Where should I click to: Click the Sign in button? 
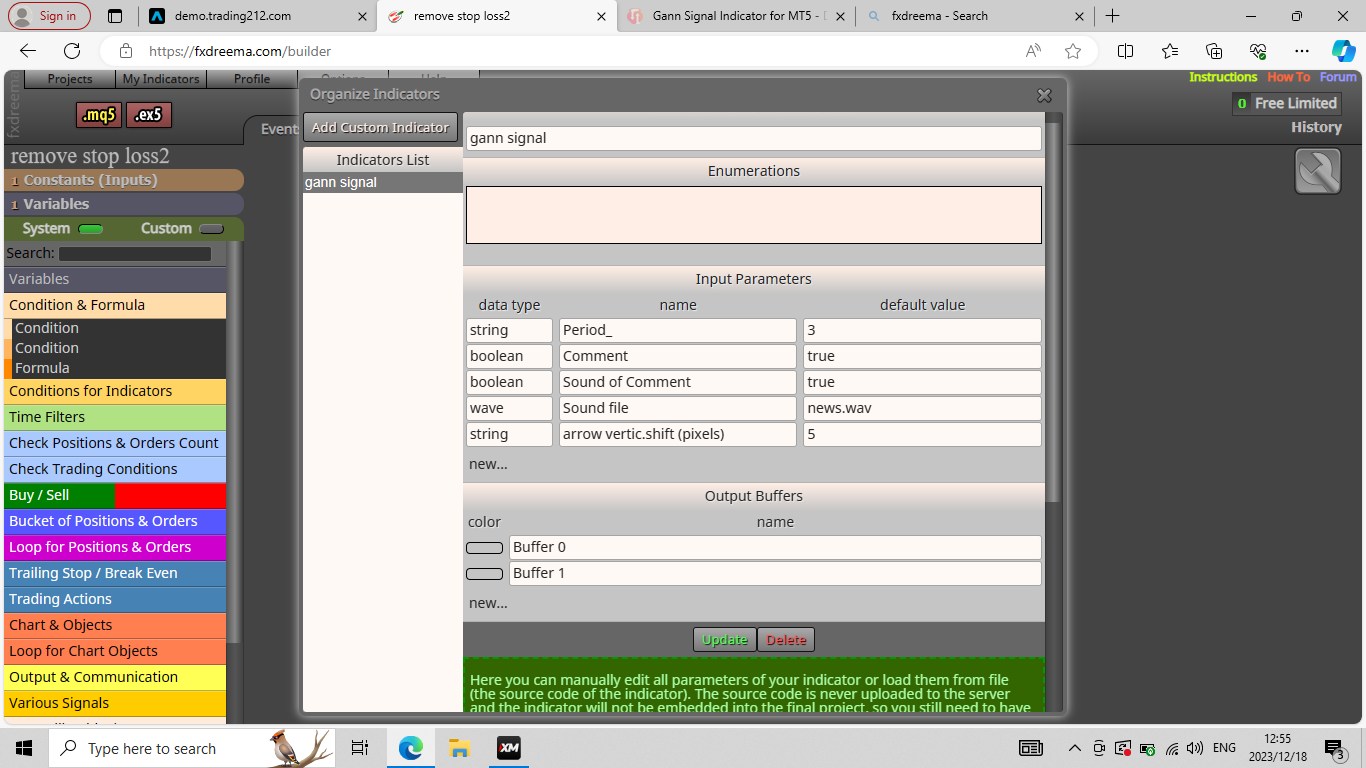pyautogui.click(x=49, y=16)
